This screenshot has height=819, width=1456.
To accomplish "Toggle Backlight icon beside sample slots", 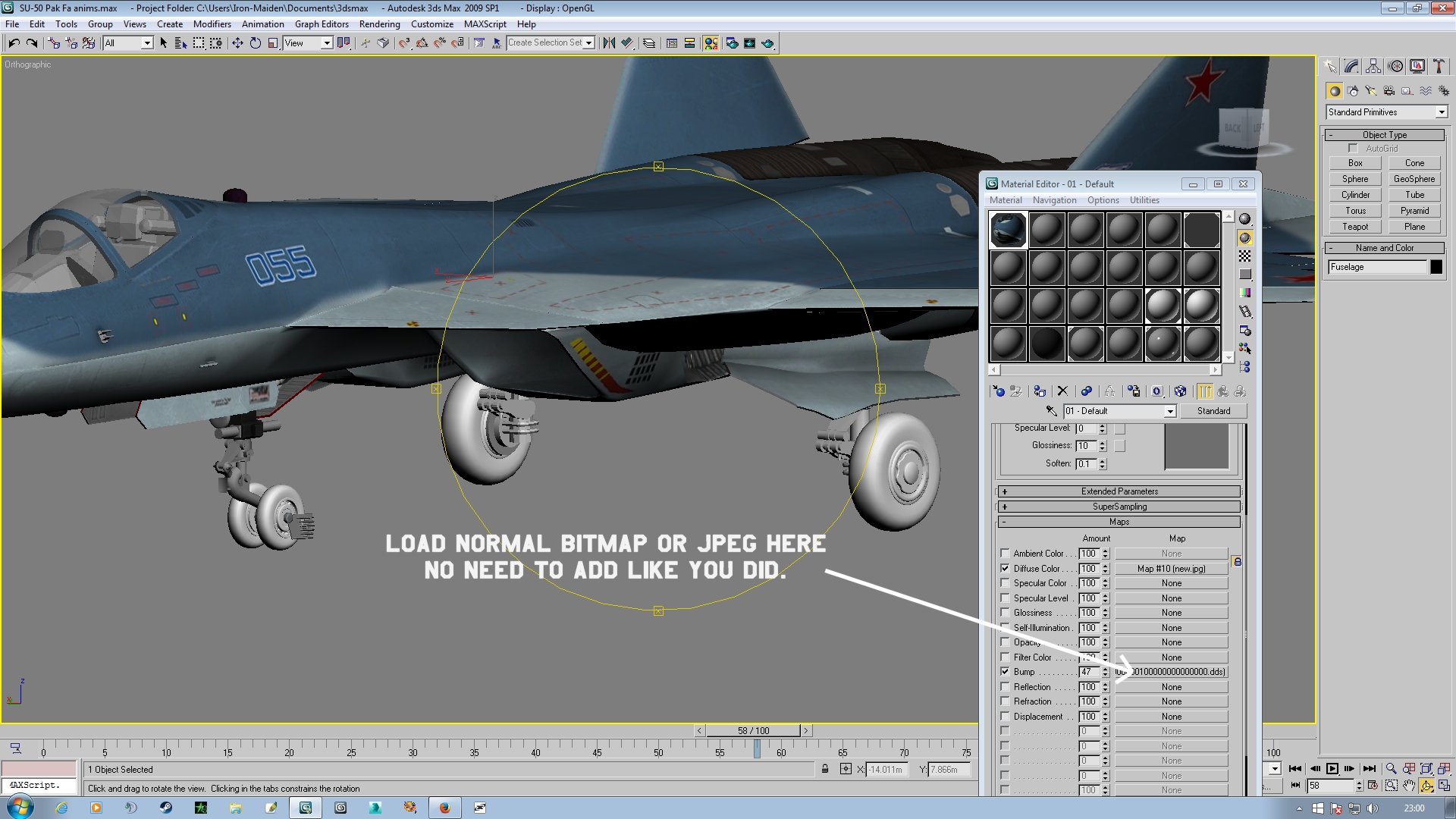I will pos(1244,237).
